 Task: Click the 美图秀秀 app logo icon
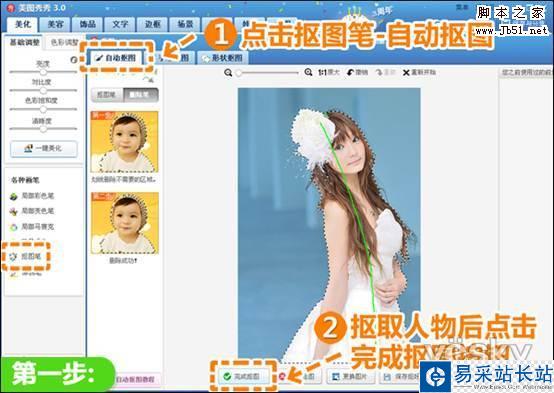pyautogui.click(x=11, y=8)
